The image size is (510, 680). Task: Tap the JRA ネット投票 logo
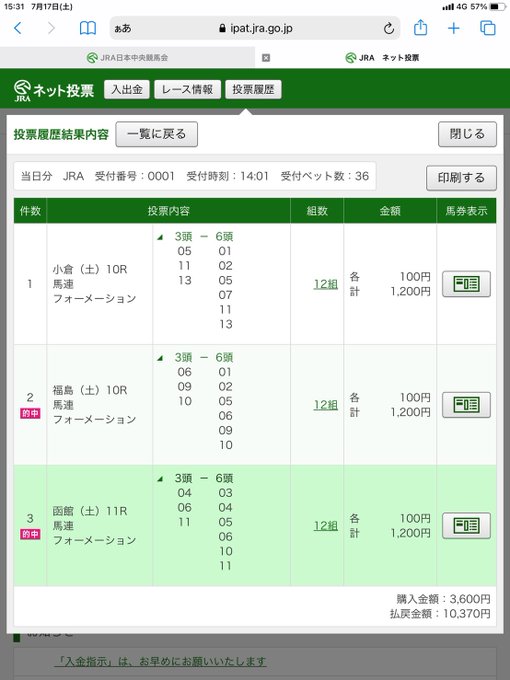[53, 90]
